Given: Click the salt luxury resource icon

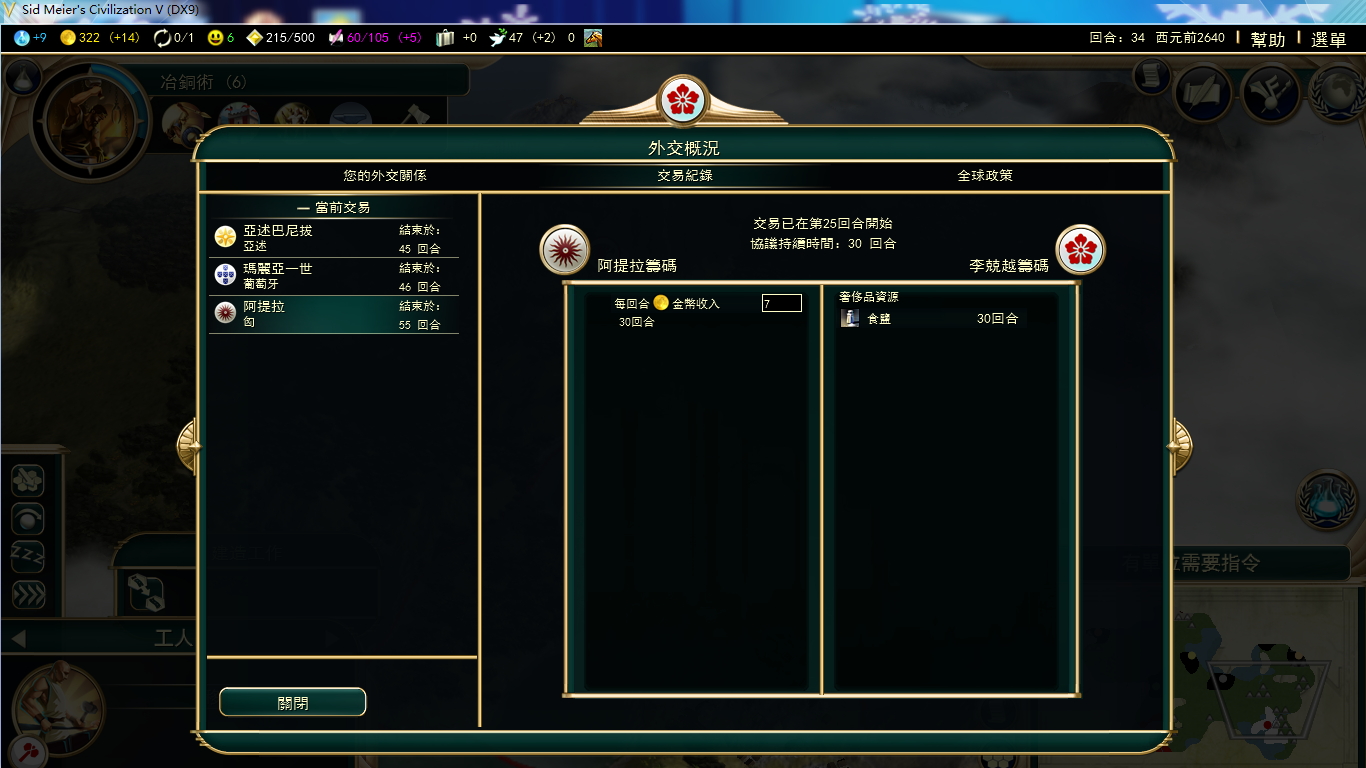Looking at the screenshot, I should pos(850,318).
